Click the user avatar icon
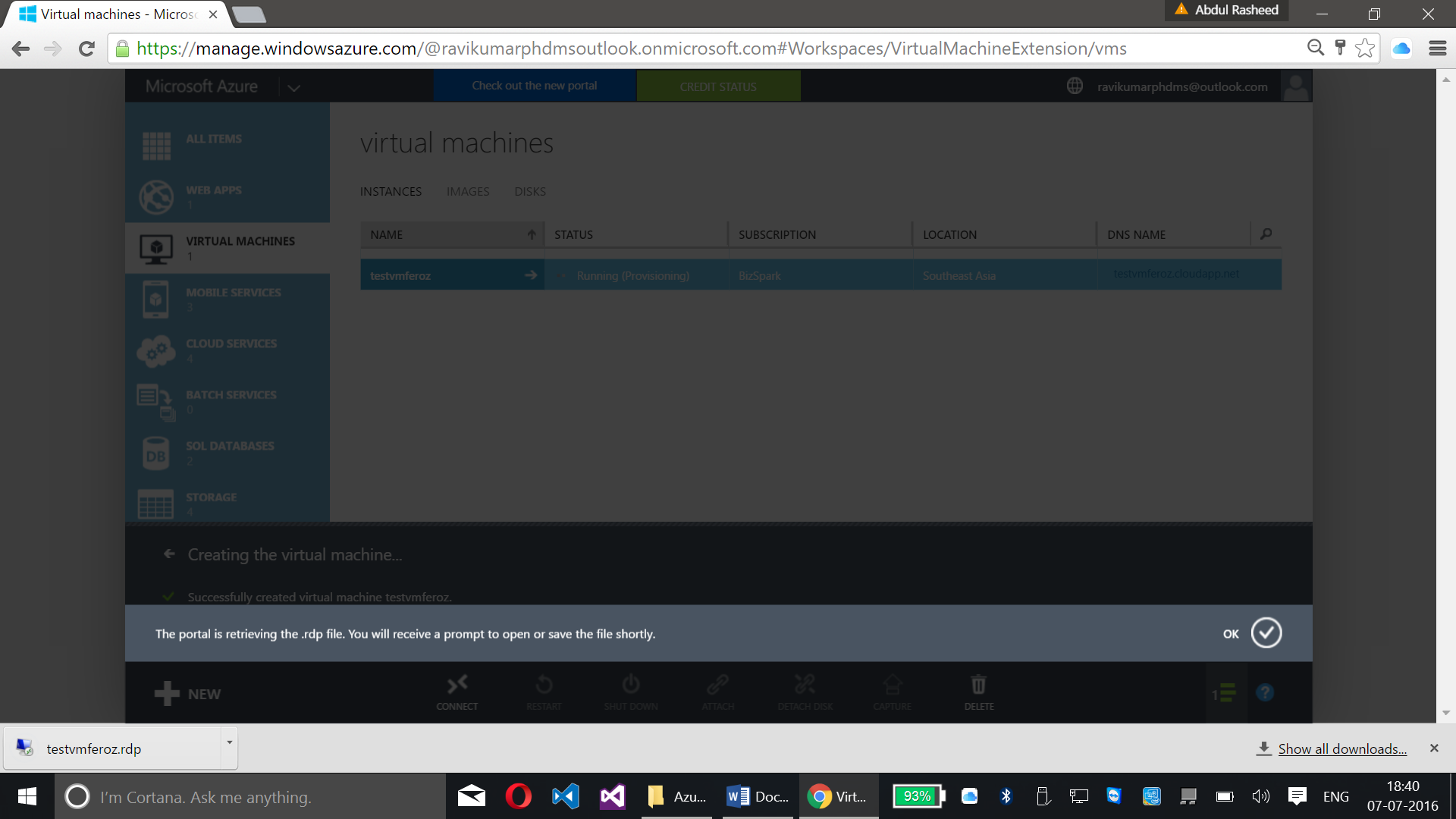1456x819 pixels. (1296, 86)
